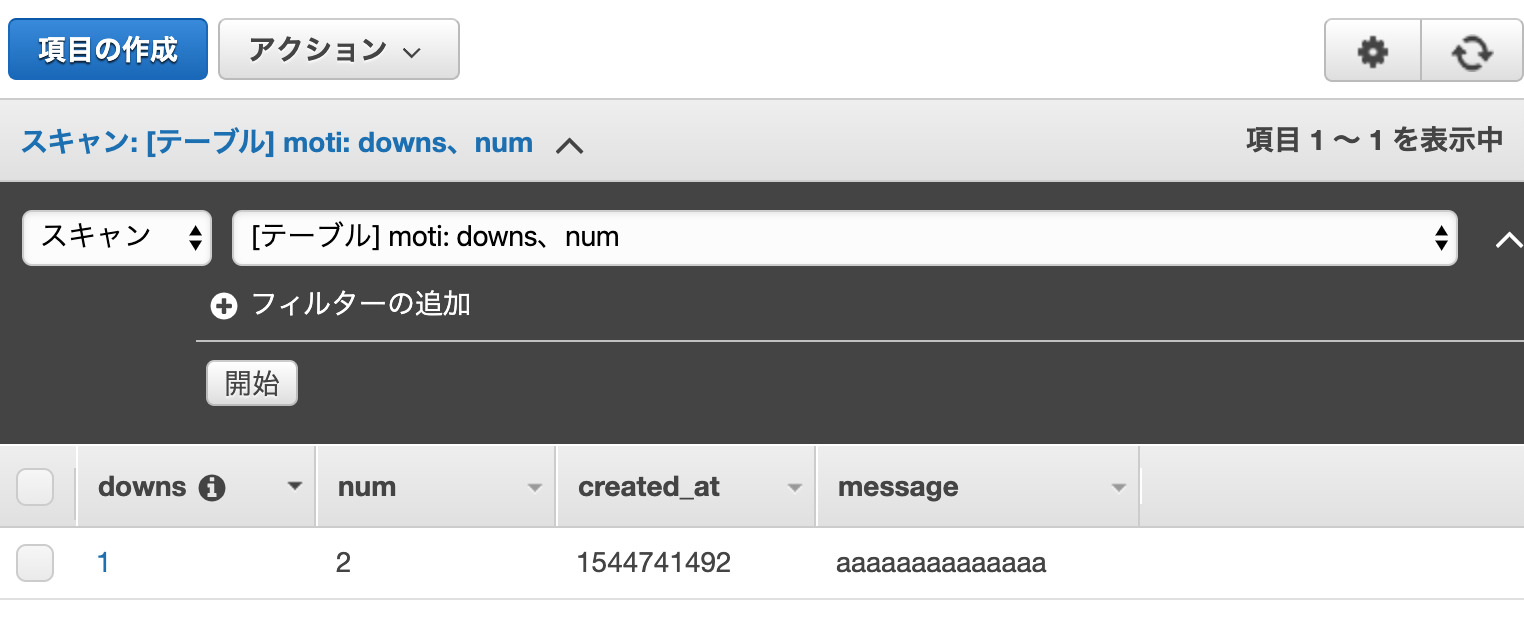Click the plus icon to add filter
This screenshot has width=1524, height=638.
[x=224, y=306]
